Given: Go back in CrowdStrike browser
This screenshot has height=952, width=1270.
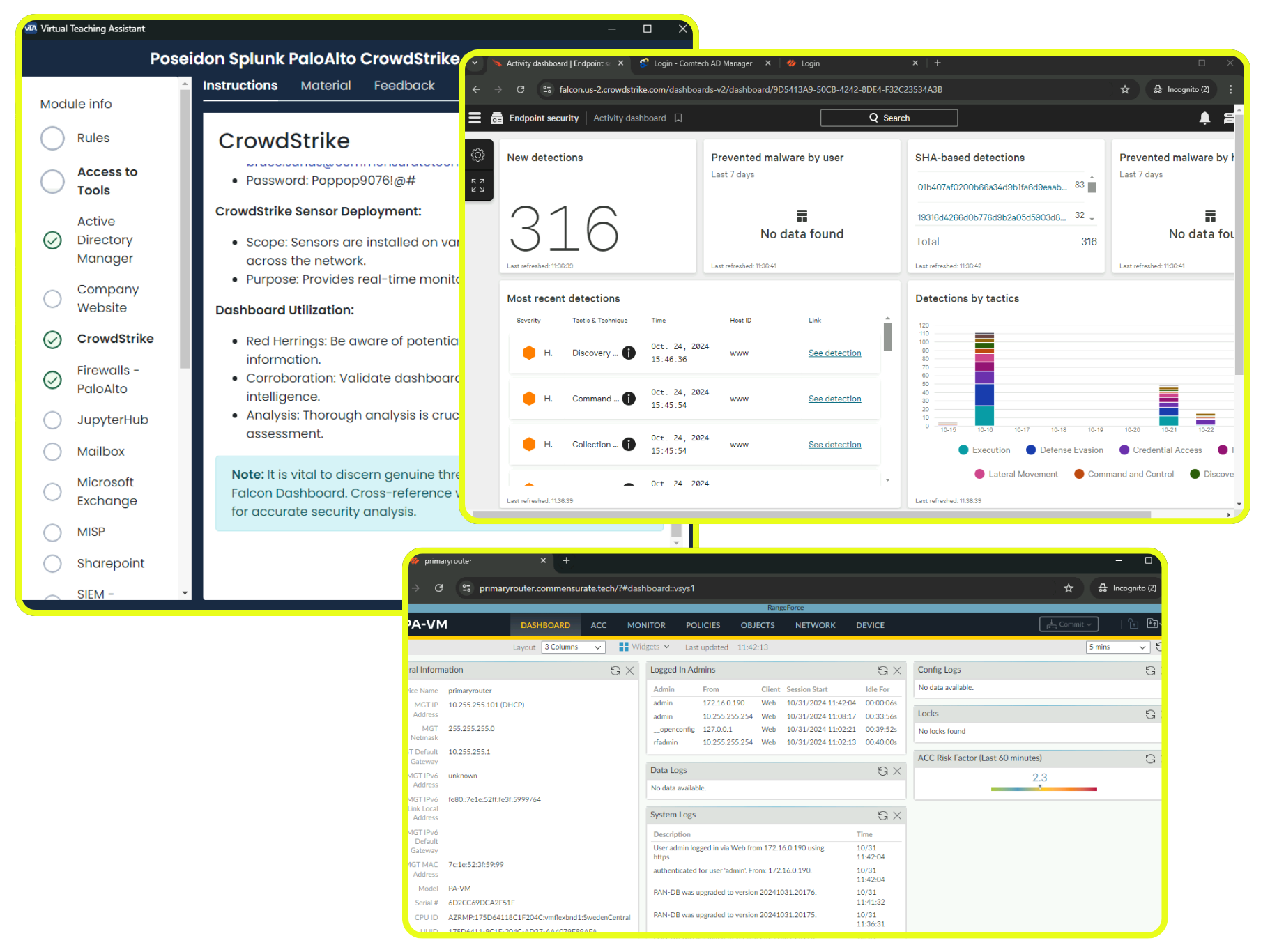Looking at the screenshot, I should 476,89.
